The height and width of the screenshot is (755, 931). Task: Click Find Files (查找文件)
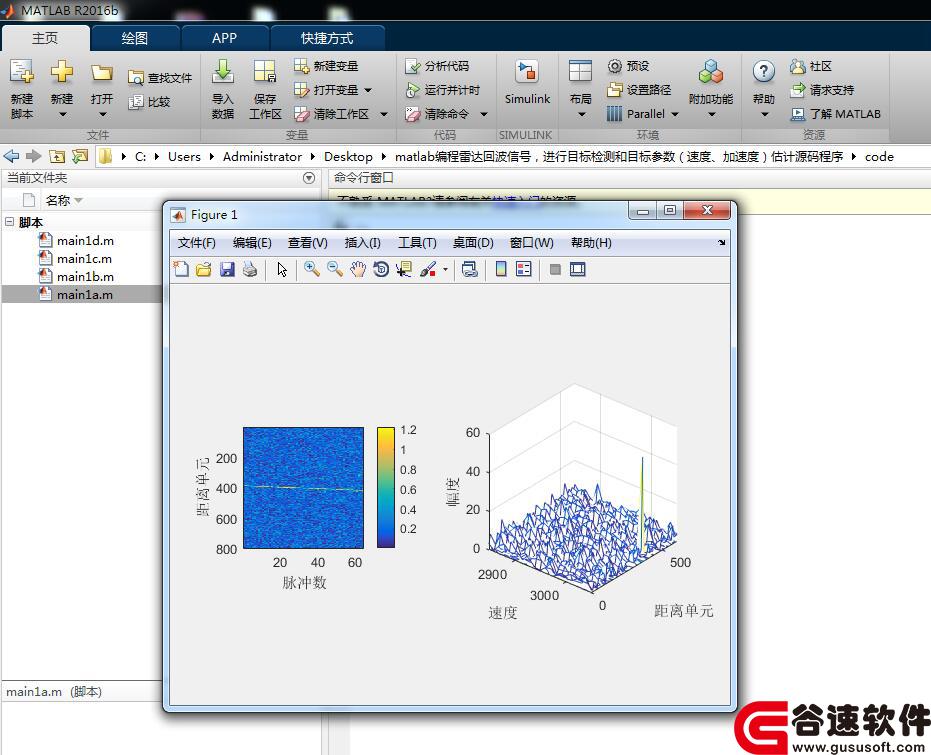[160, 78]
